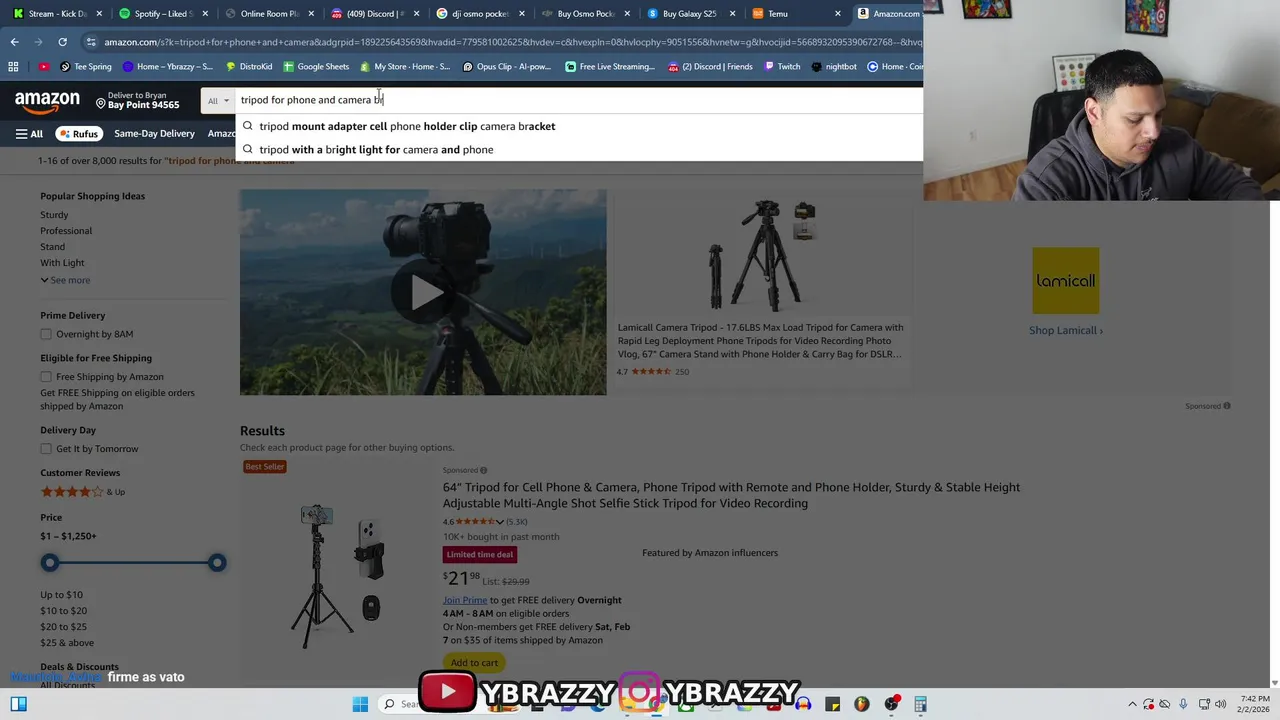Click the Amazon logo

pos(47,100)
